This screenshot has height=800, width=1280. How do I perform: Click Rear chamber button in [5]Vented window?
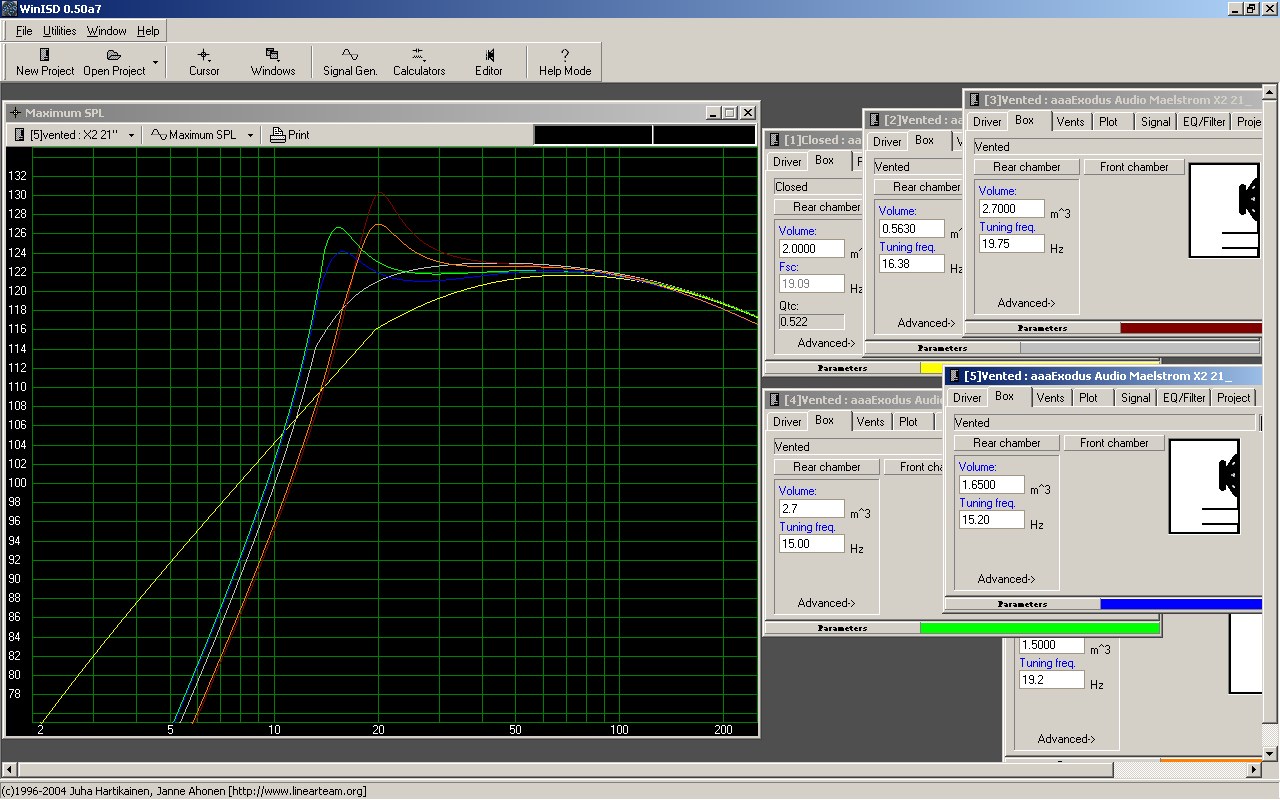1006,443
